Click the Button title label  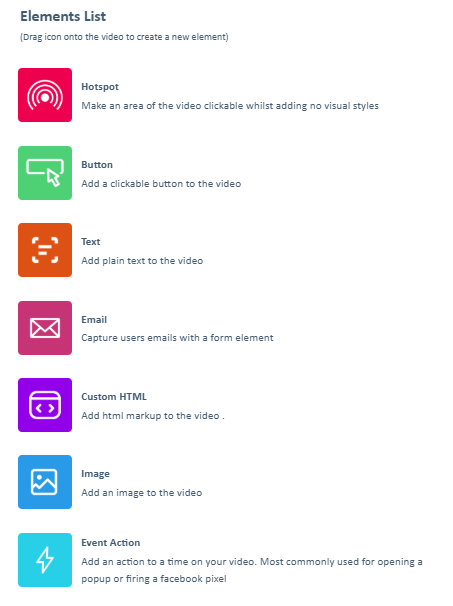[x=97, y=165]
